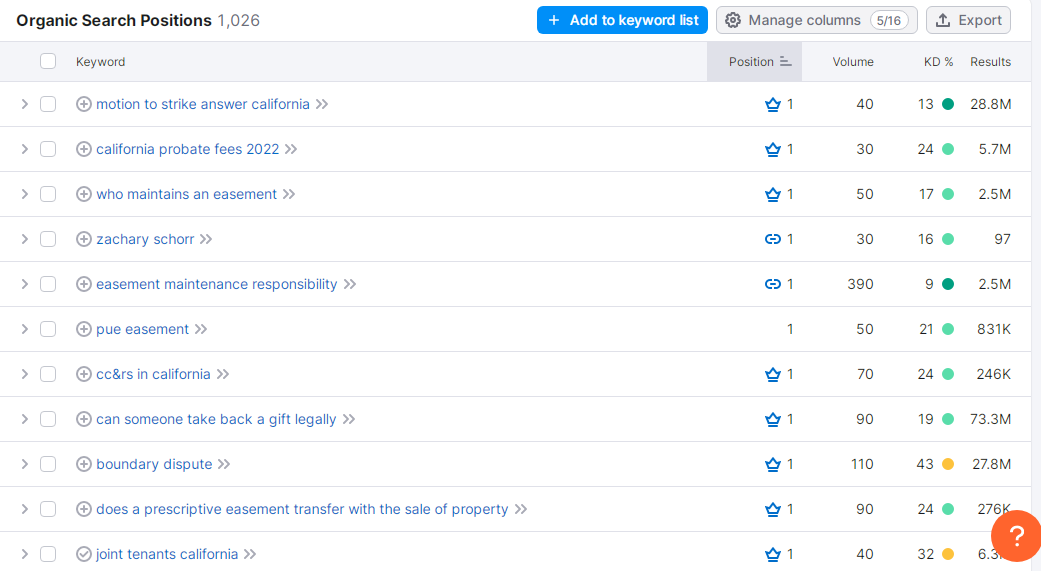Click the link SERP feature icon for easement maintenance responsibility
The width and height of the screenshot is (1041, 571).
click(x=773, y=284)
